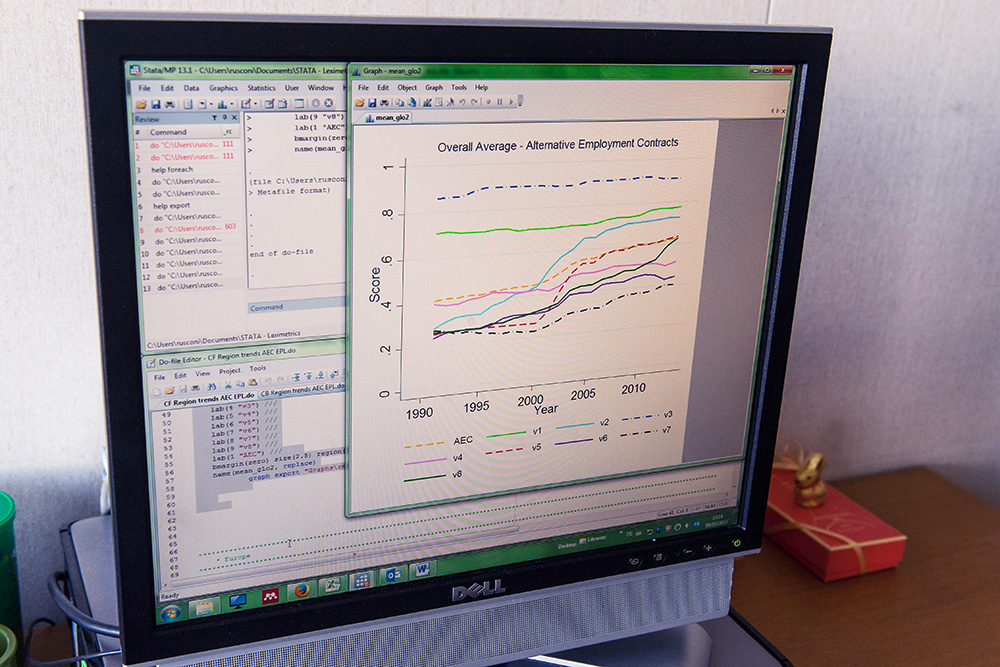Pause recording icon in Graph window toolbar

(x=499, y=102)
